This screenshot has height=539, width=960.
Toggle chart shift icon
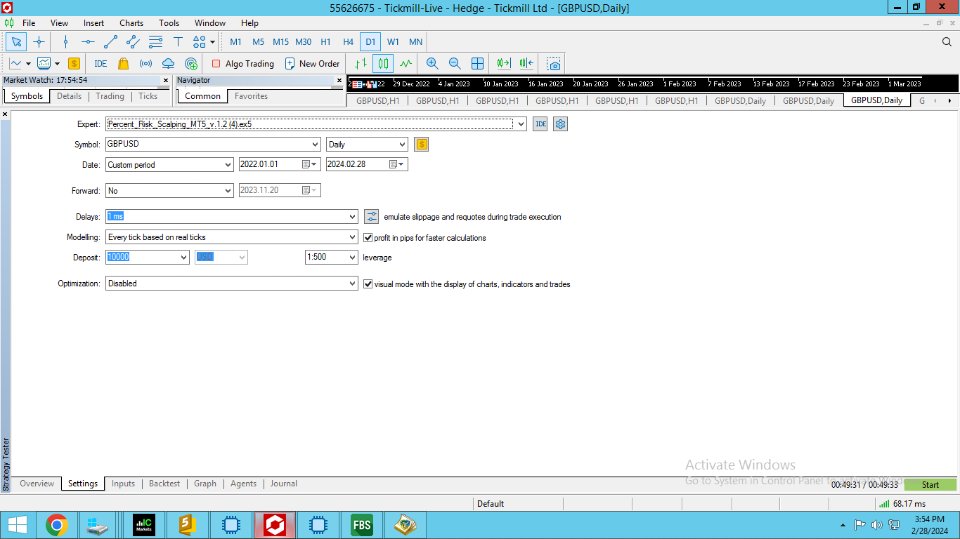tap(526, 64)
